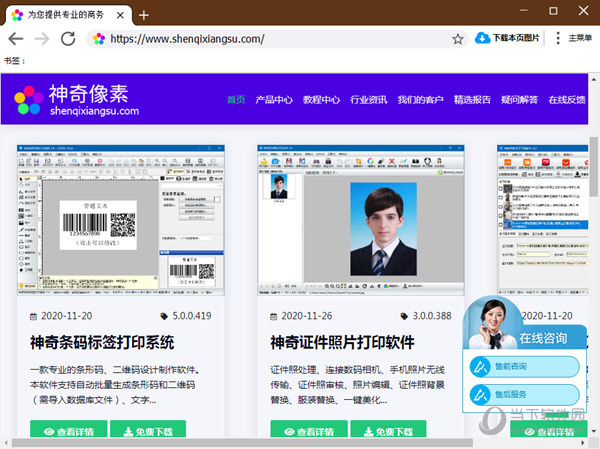Open a new tab with plus icon
Screen dimensions: 600x449
pos(144,14)
